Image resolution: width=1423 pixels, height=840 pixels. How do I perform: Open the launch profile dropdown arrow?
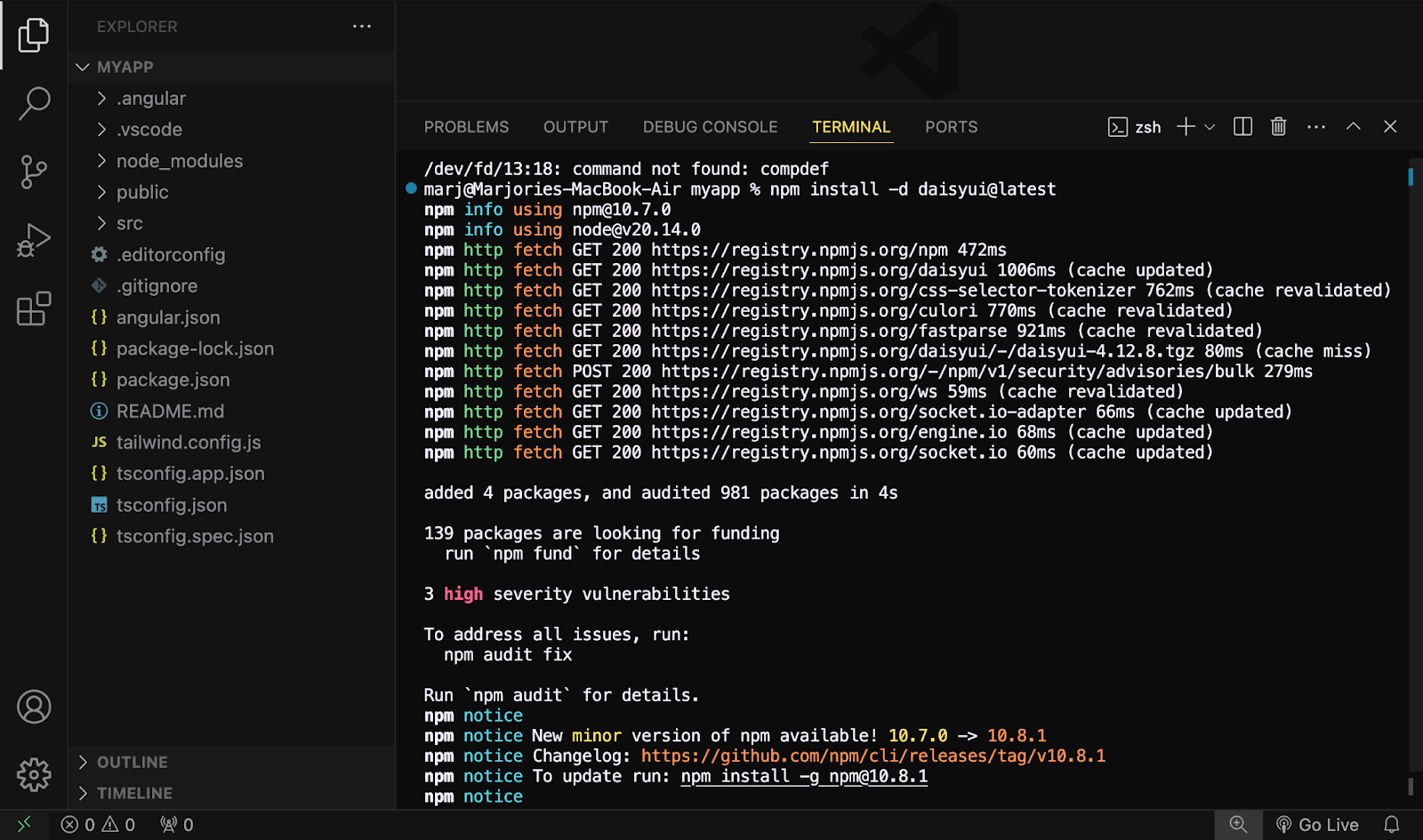pyautogui.click(x=1210, y=127)
